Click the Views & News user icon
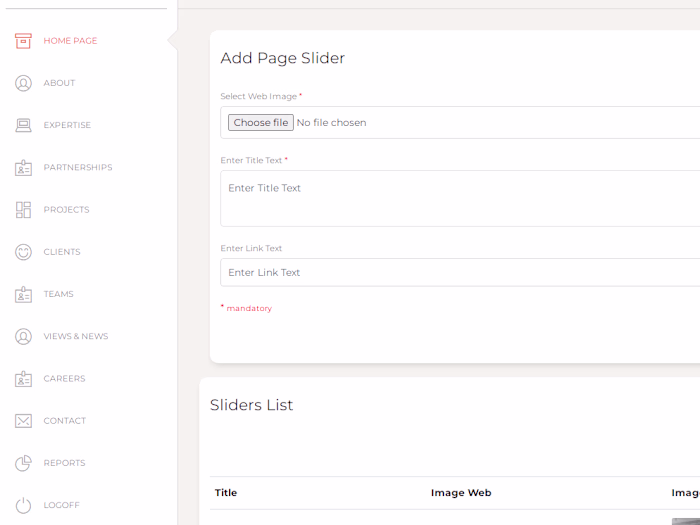This screenshot has width=700, height=525. 23,336
